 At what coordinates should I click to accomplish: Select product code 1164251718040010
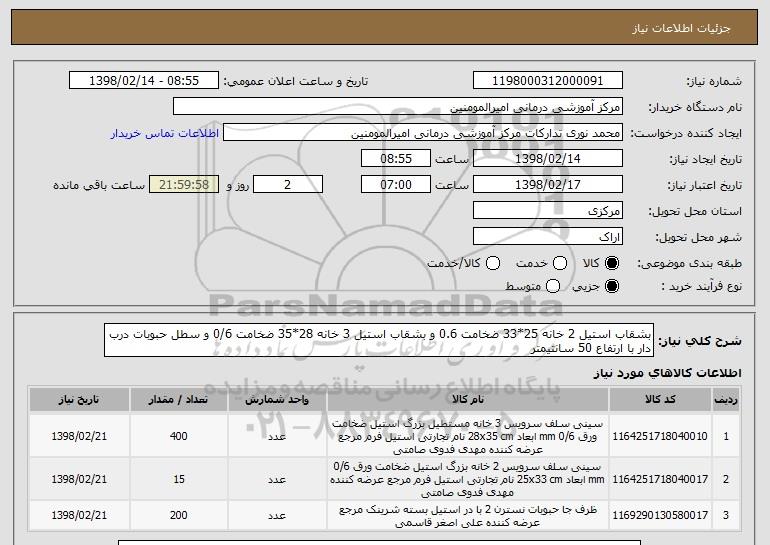[x=660, y=436]
